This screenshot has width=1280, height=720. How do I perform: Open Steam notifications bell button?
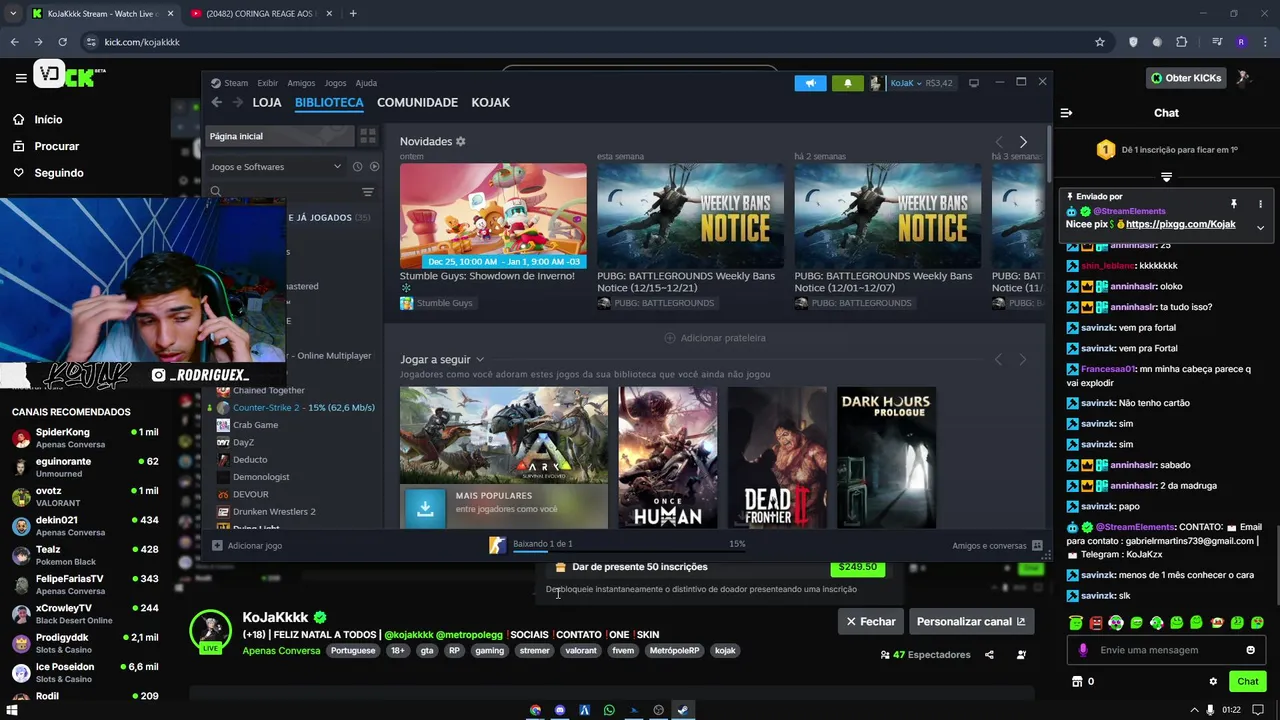(848, 83)
